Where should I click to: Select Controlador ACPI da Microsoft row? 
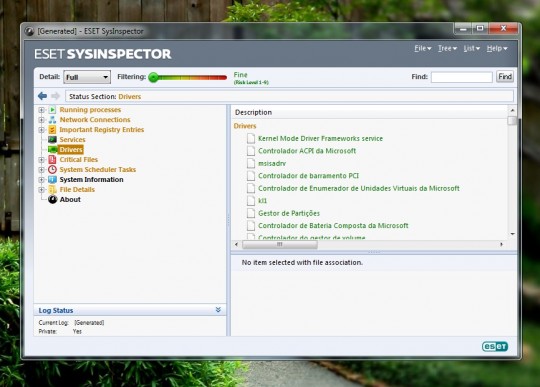[307, 151]
